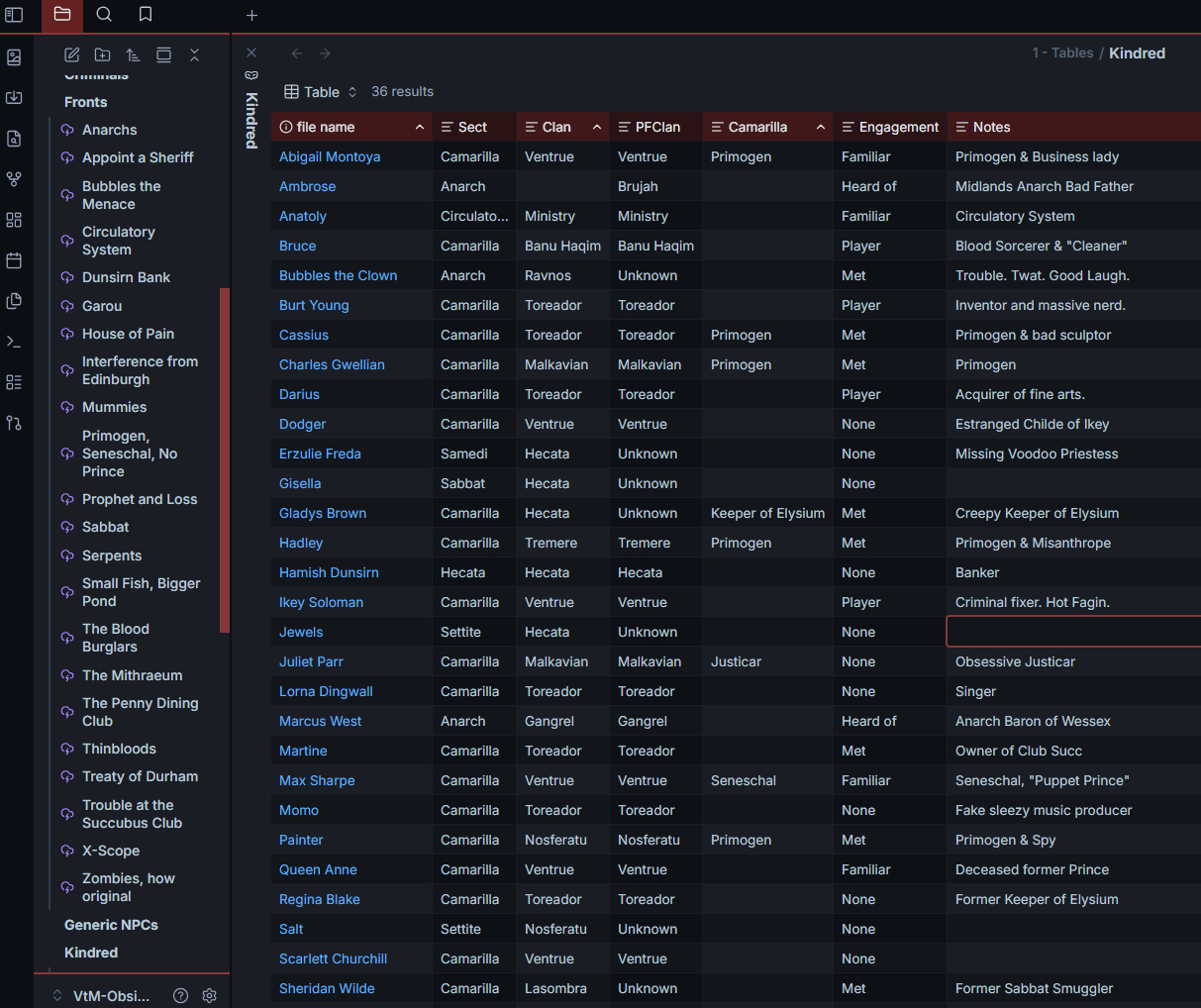Toggle the left sidebar panel icon
Image resolution: width=1201 pixels, height=1008 pixels.
[14, 15]
